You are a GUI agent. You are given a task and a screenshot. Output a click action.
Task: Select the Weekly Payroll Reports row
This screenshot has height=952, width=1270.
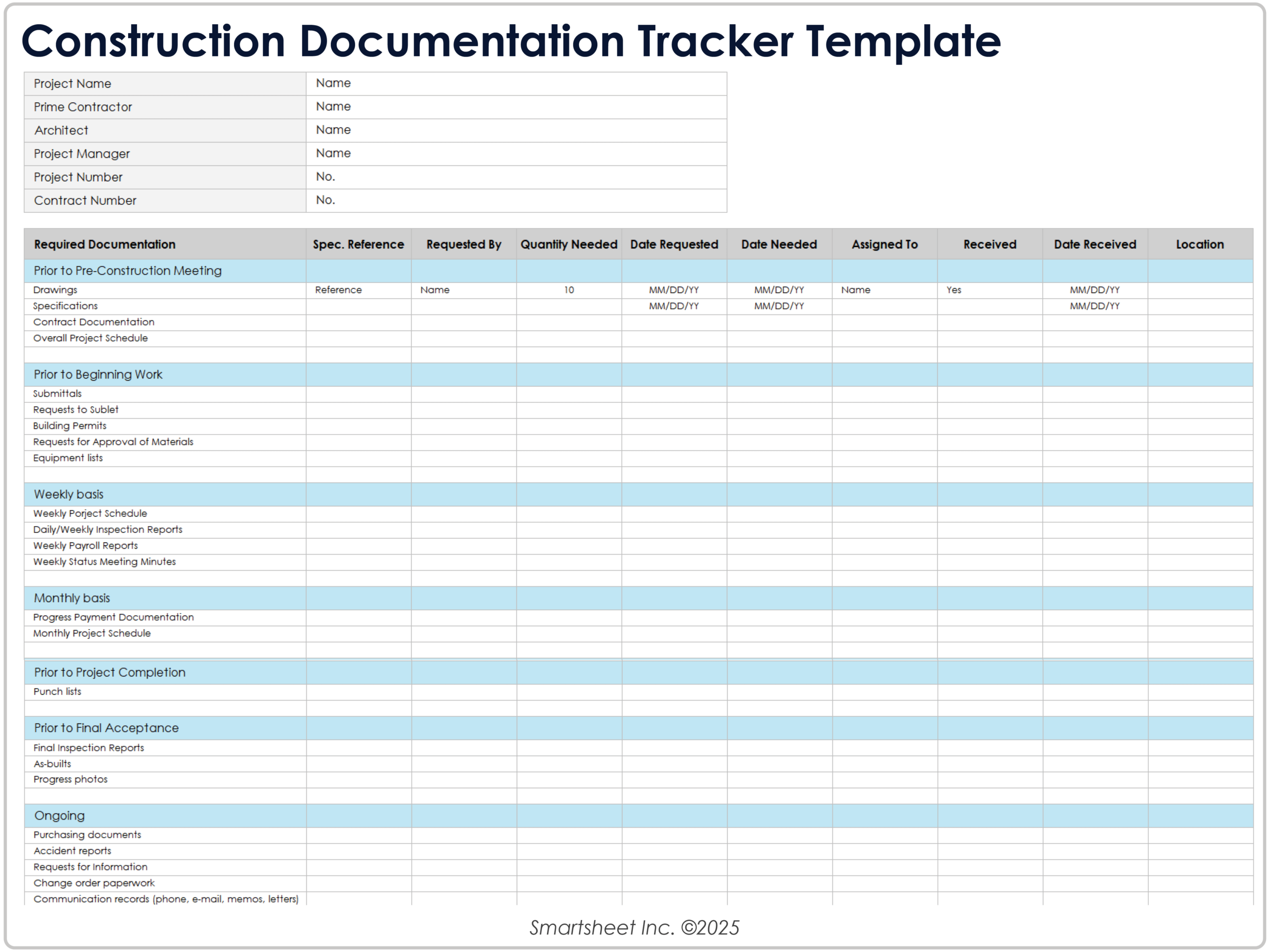point(84,545)
